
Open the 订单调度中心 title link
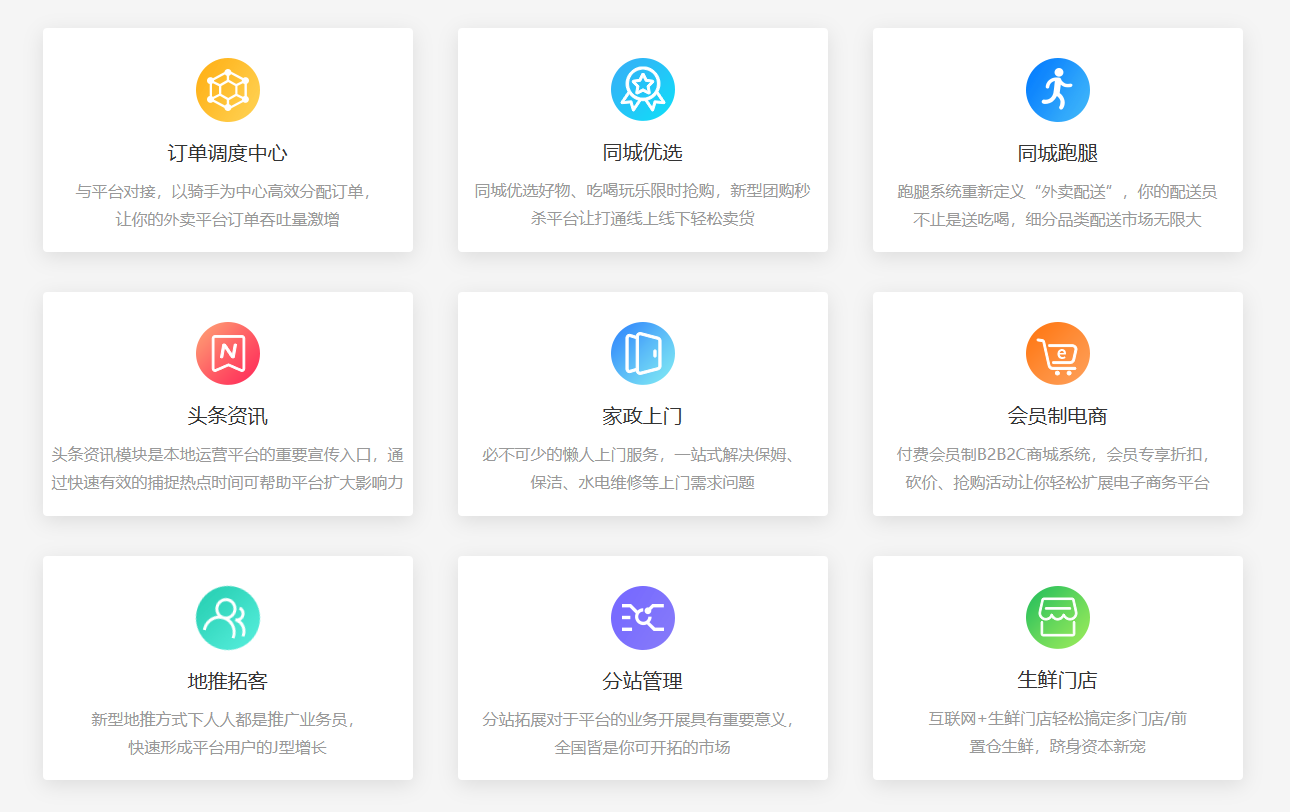[228, 153]
